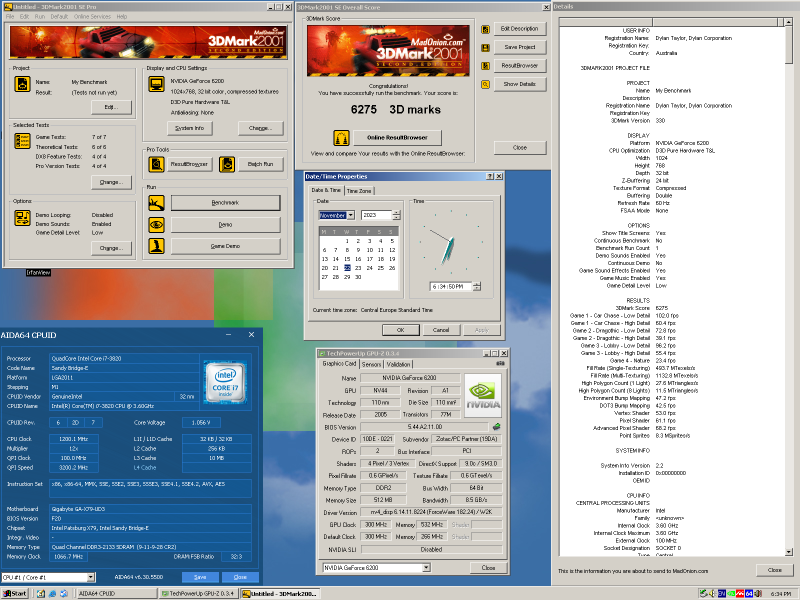The image size is (800, 600).
Task: Click the icon left of Online ResultBrowser button
Action: (341, 138)
